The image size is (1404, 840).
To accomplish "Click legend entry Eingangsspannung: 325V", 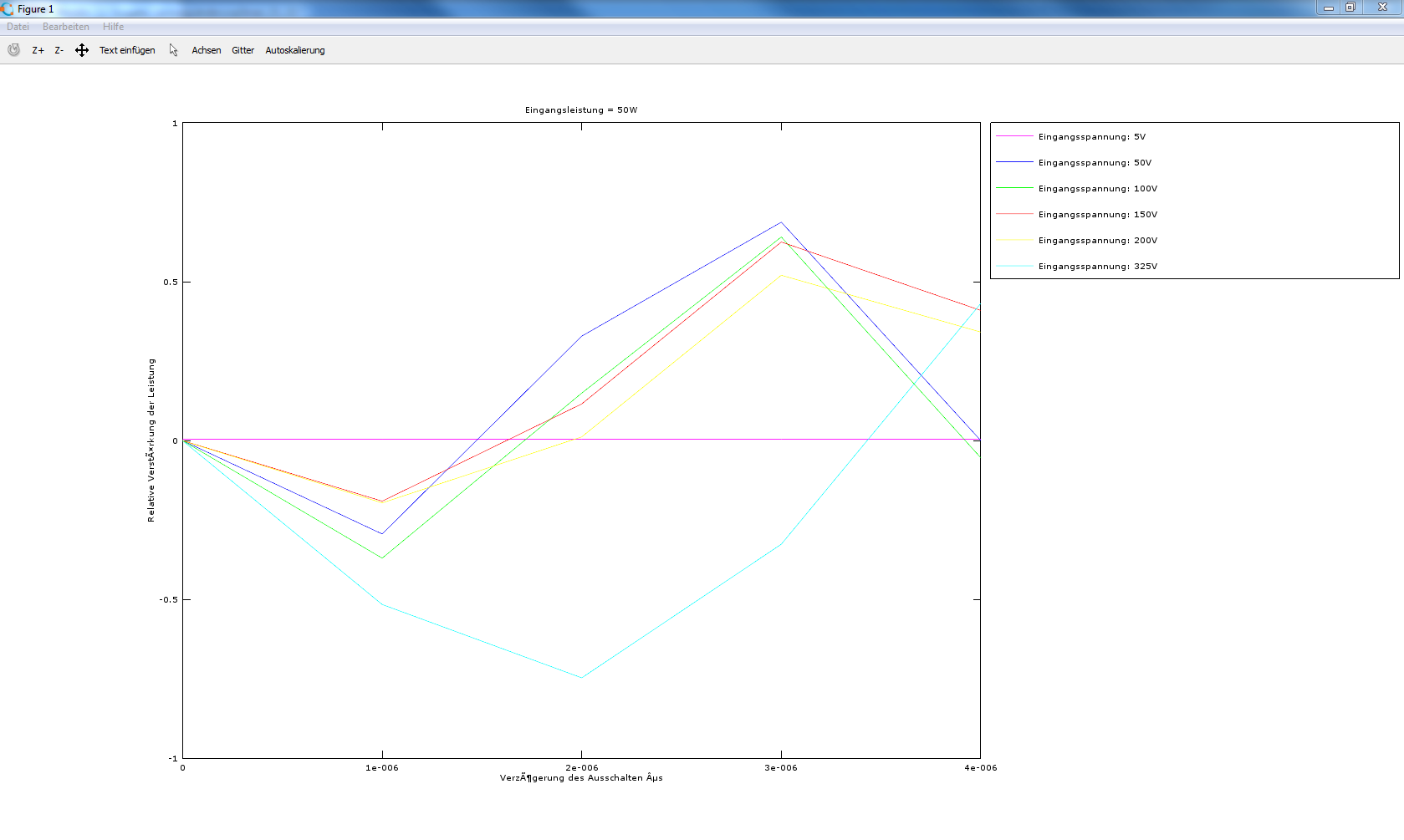I will (1098, 266).
